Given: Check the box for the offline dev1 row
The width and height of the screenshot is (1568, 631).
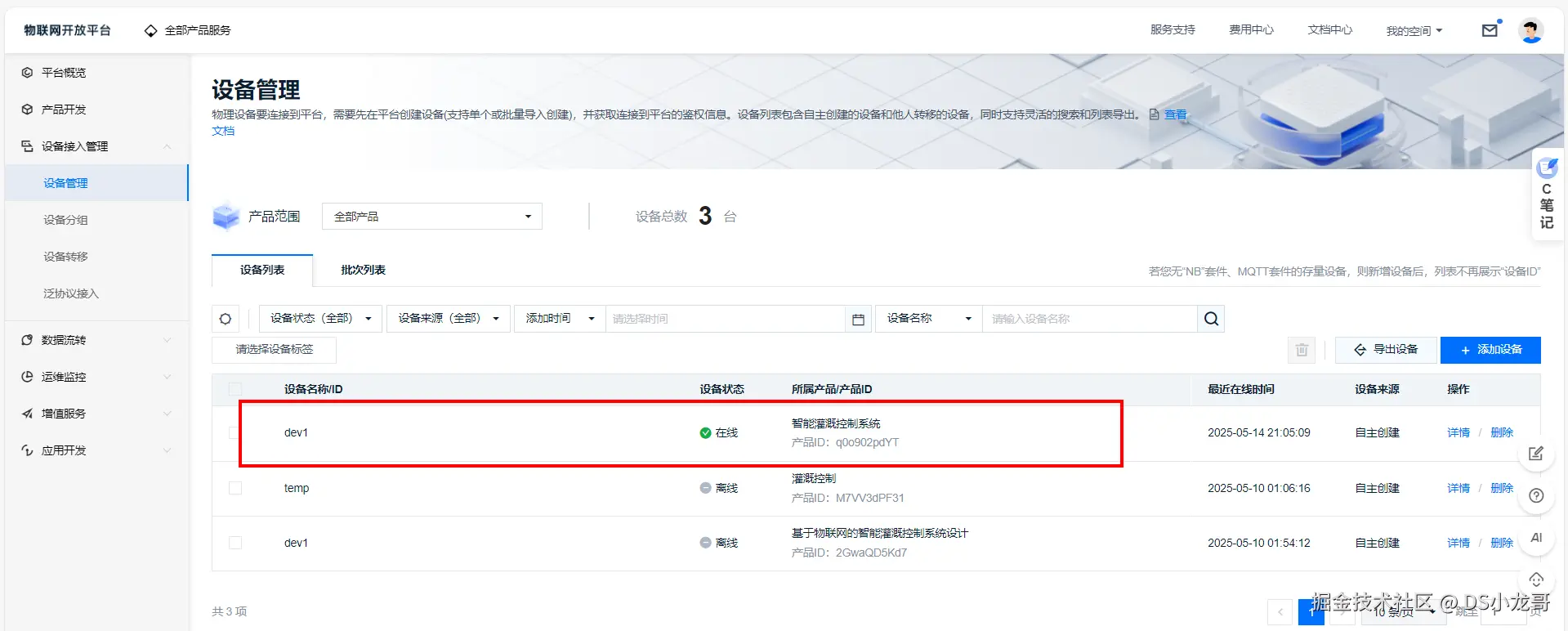Looking at the screenshot, I should pyautogui.click(x=235, y=543).
